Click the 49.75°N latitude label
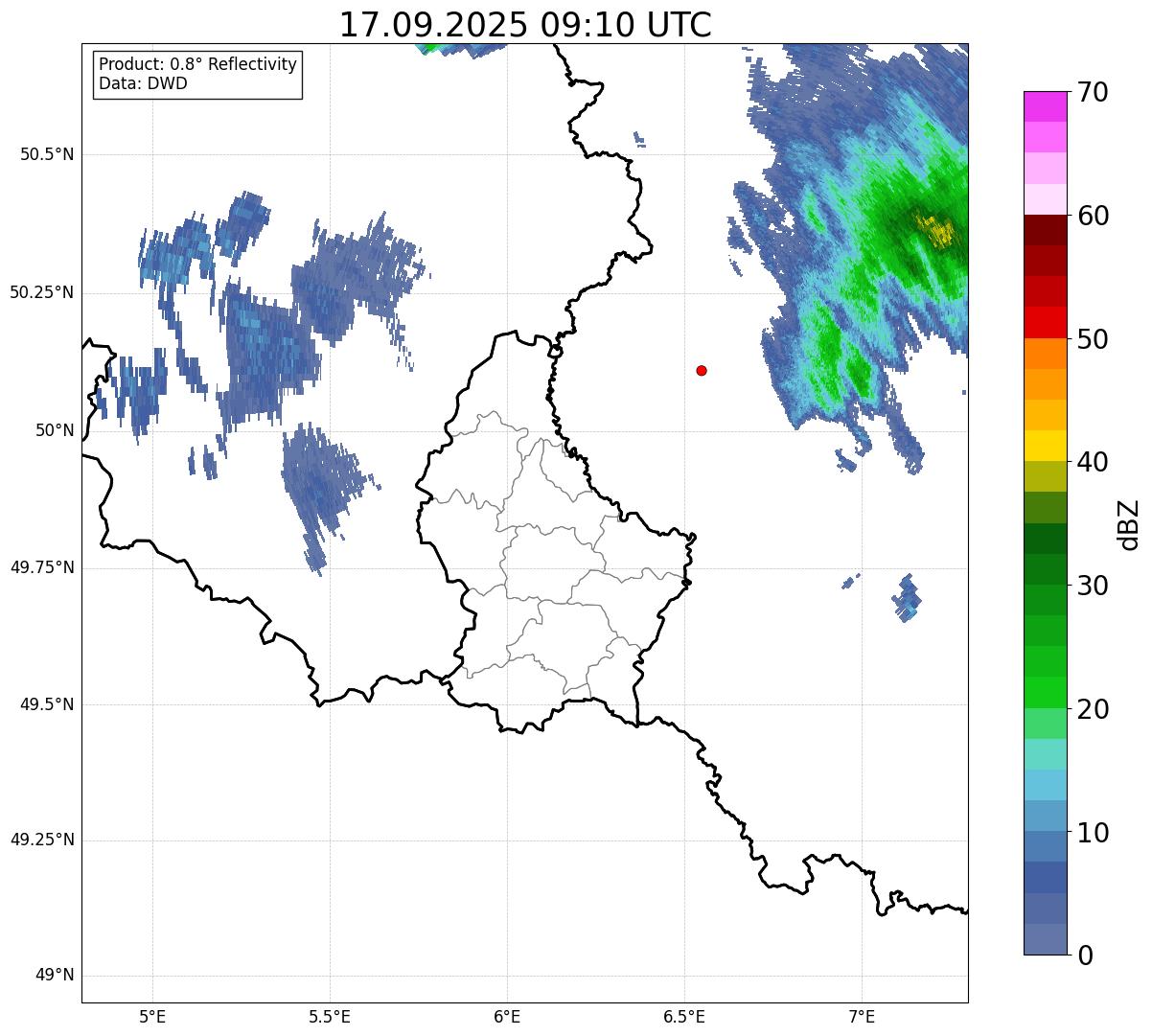 click(42, 567)
